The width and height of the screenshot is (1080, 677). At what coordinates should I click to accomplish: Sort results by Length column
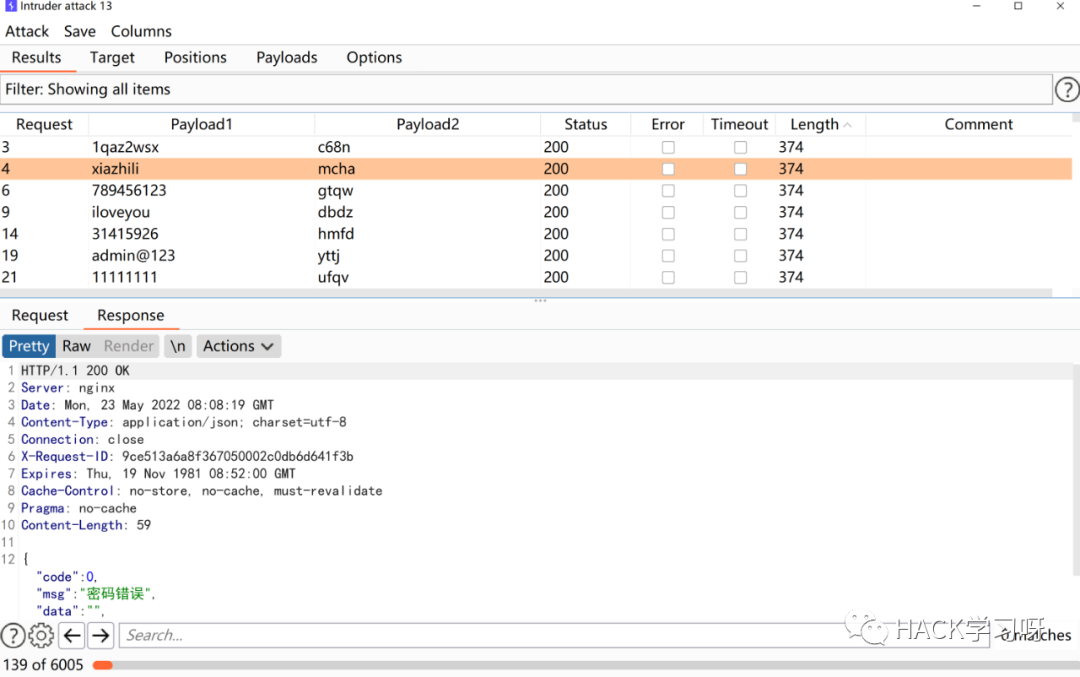click(820, 125)
